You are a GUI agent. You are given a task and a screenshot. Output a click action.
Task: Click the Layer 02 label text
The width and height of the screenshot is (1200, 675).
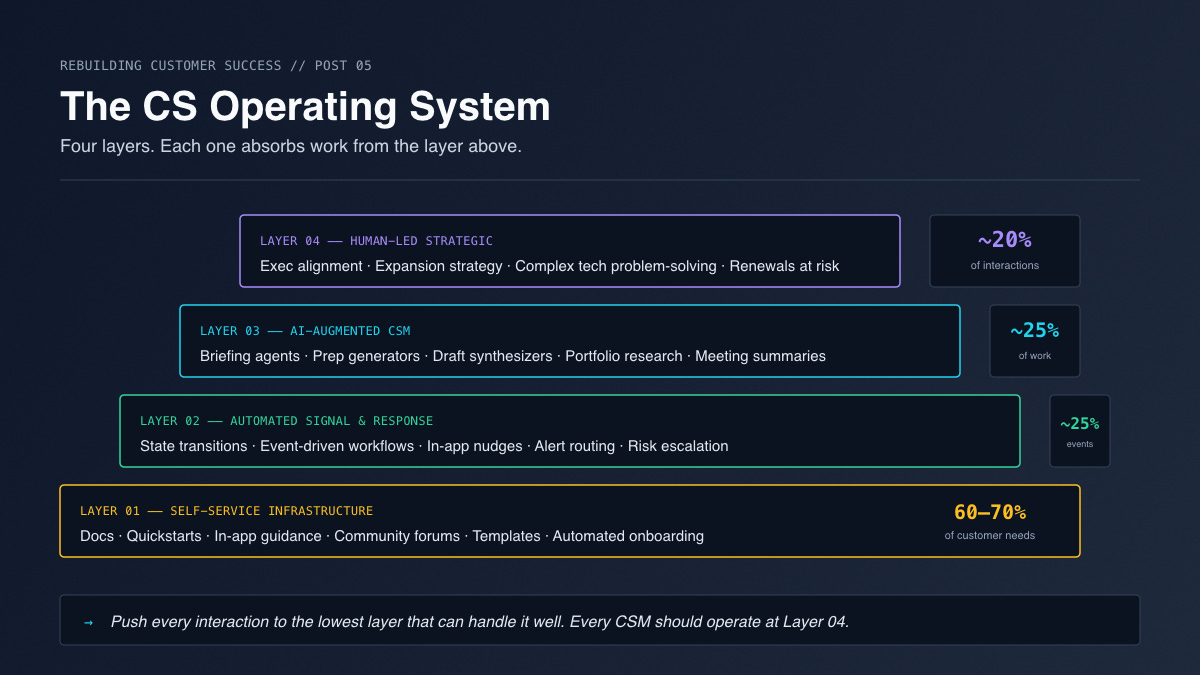tap(286, 421)
